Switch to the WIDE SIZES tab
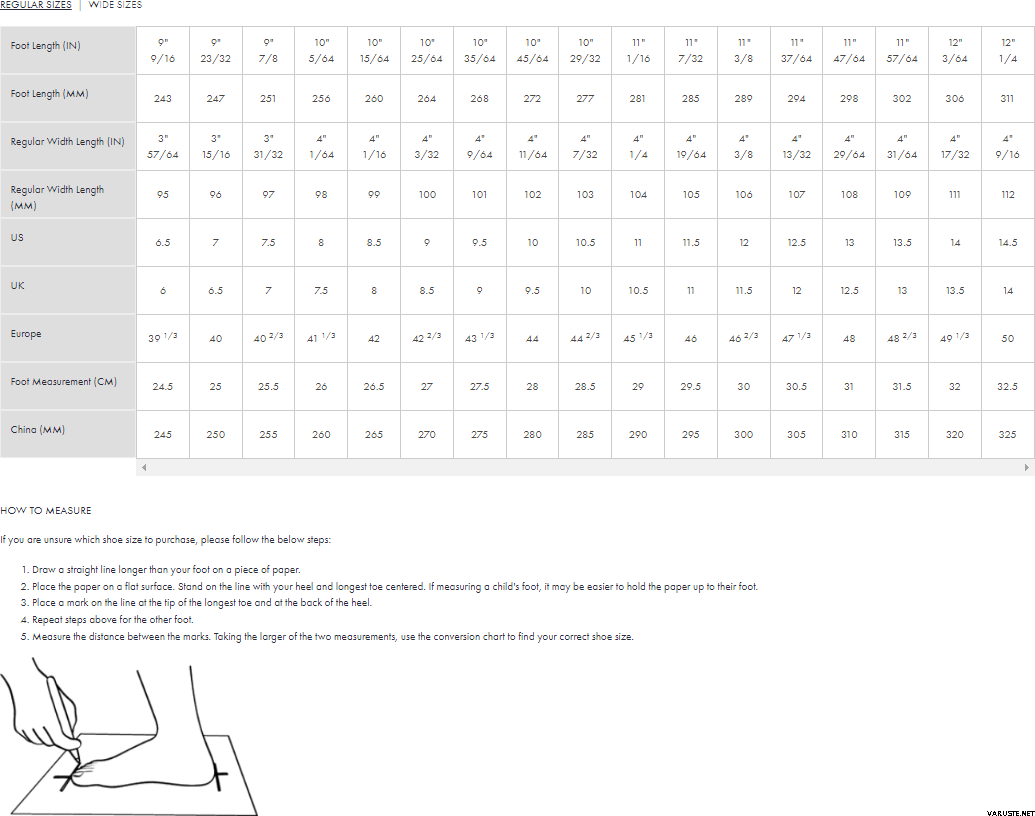This screenshot has height=816, width=1035. pos(115,5)
